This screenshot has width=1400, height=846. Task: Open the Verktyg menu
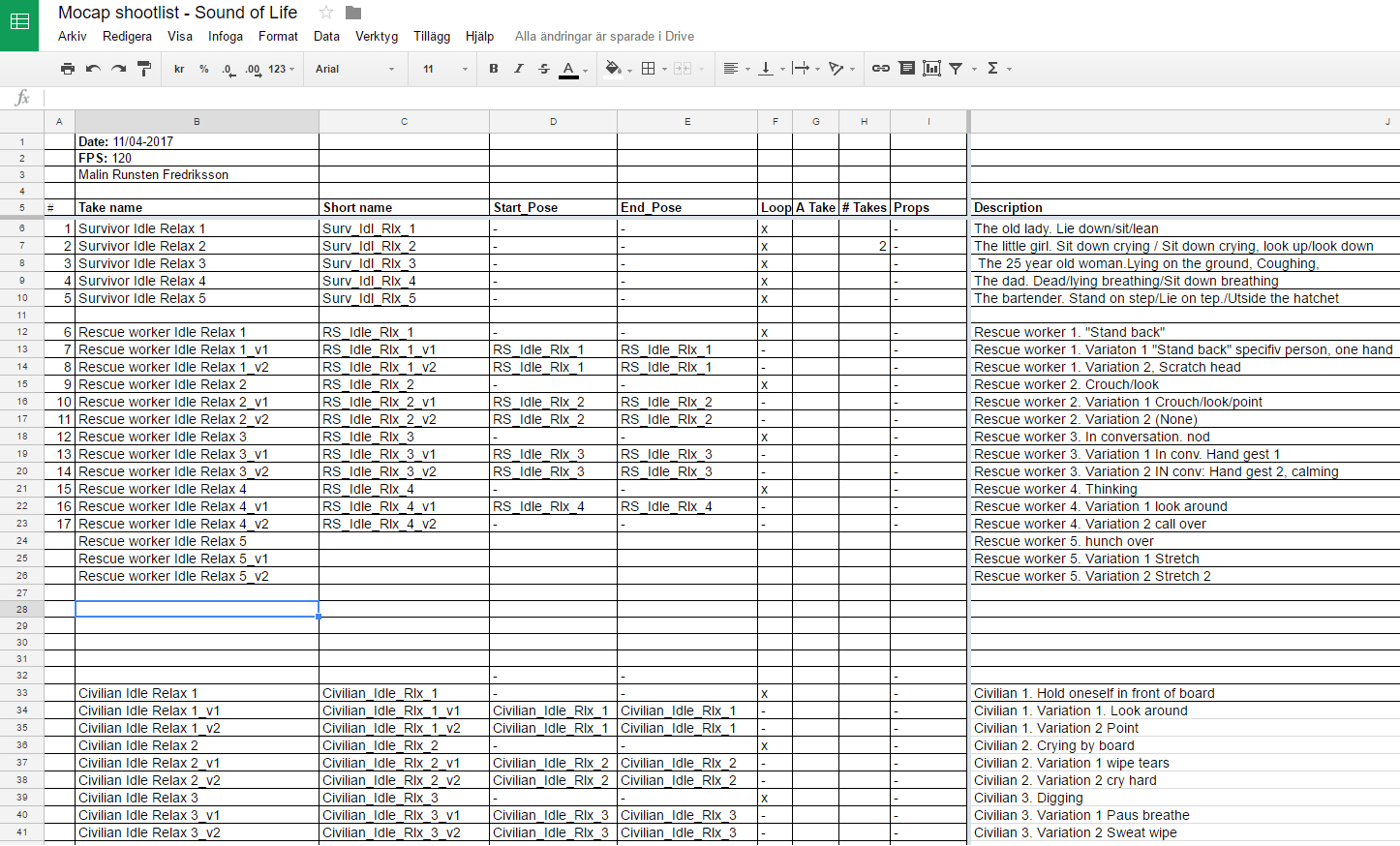(x=377, y=36)
